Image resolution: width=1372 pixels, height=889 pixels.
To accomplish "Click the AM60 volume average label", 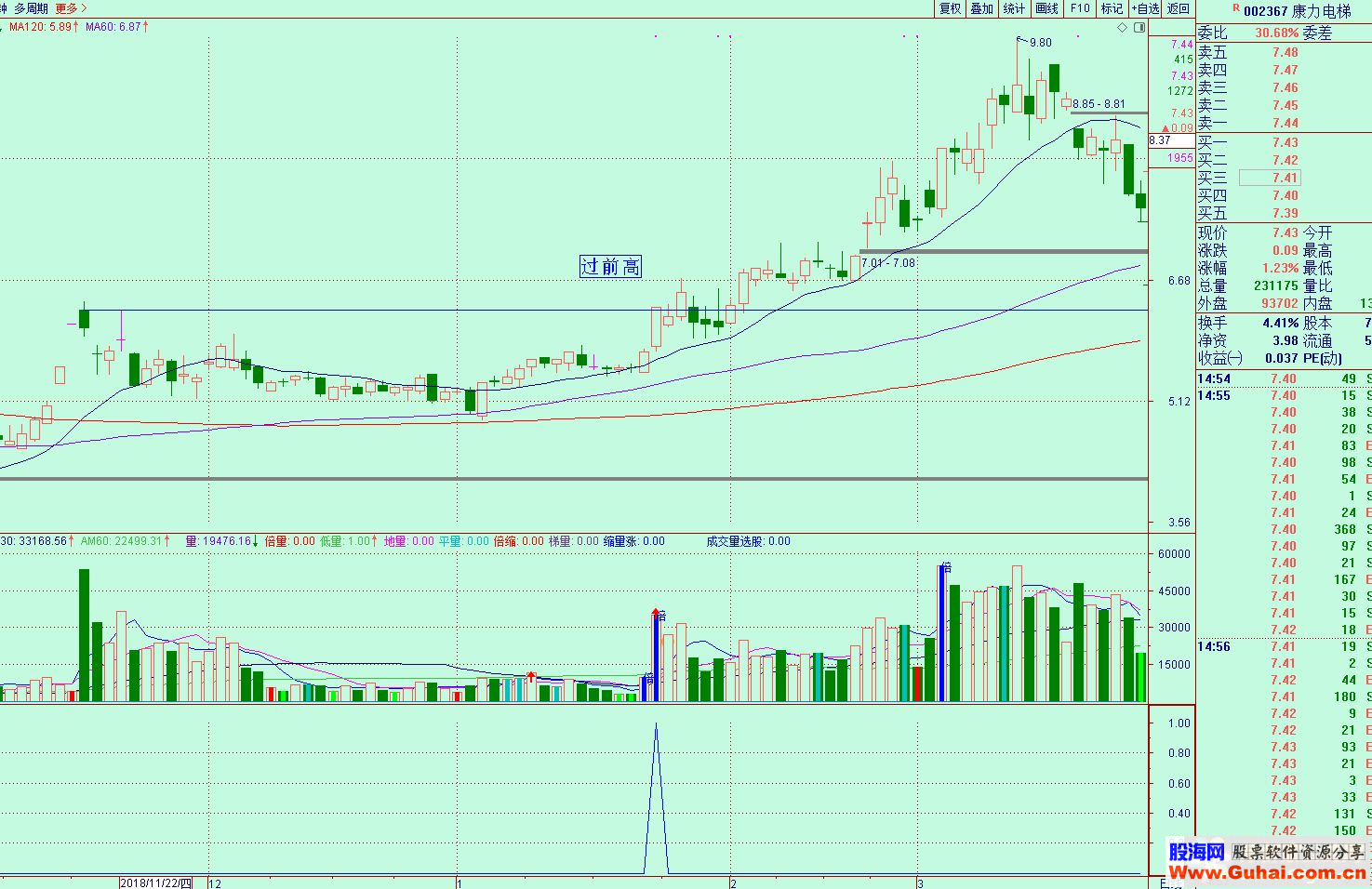I will point(125,541).
